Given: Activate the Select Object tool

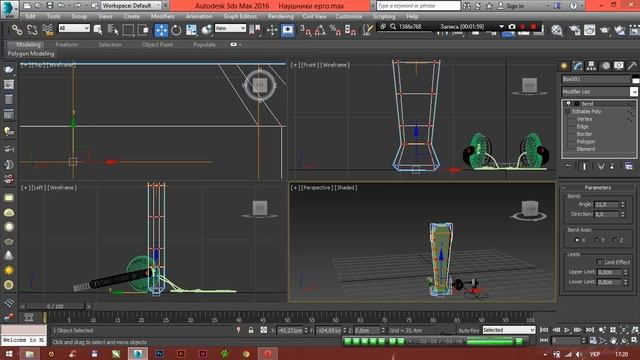Looking at the screenshot, I should point(98,30).
